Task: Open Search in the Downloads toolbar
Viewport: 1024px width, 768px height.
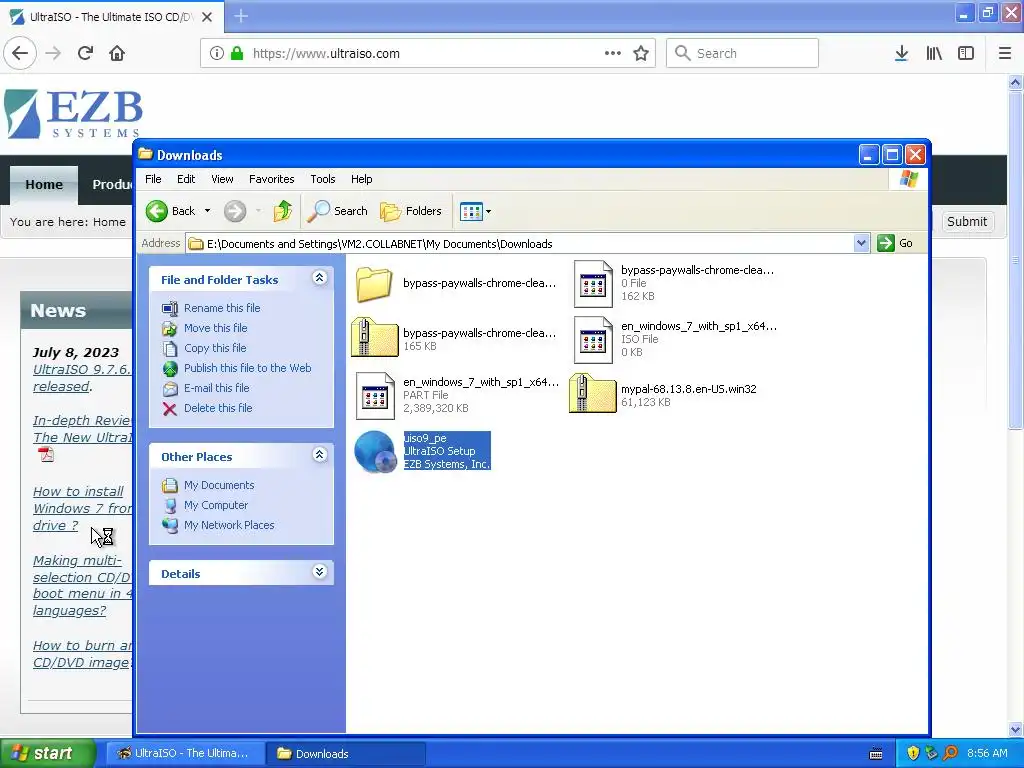Action: (x=338, y=211)
